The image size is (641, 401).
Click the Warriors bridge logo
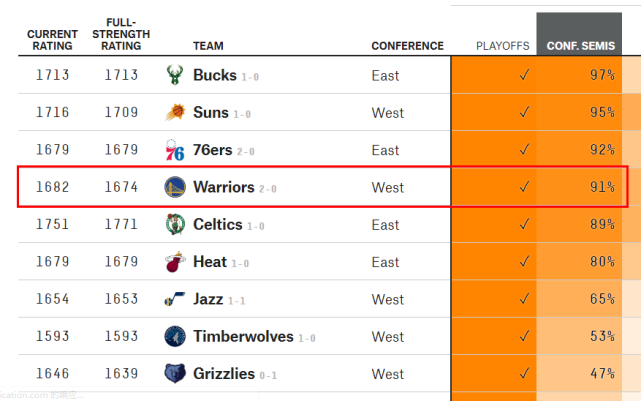[x=175, y=187]
